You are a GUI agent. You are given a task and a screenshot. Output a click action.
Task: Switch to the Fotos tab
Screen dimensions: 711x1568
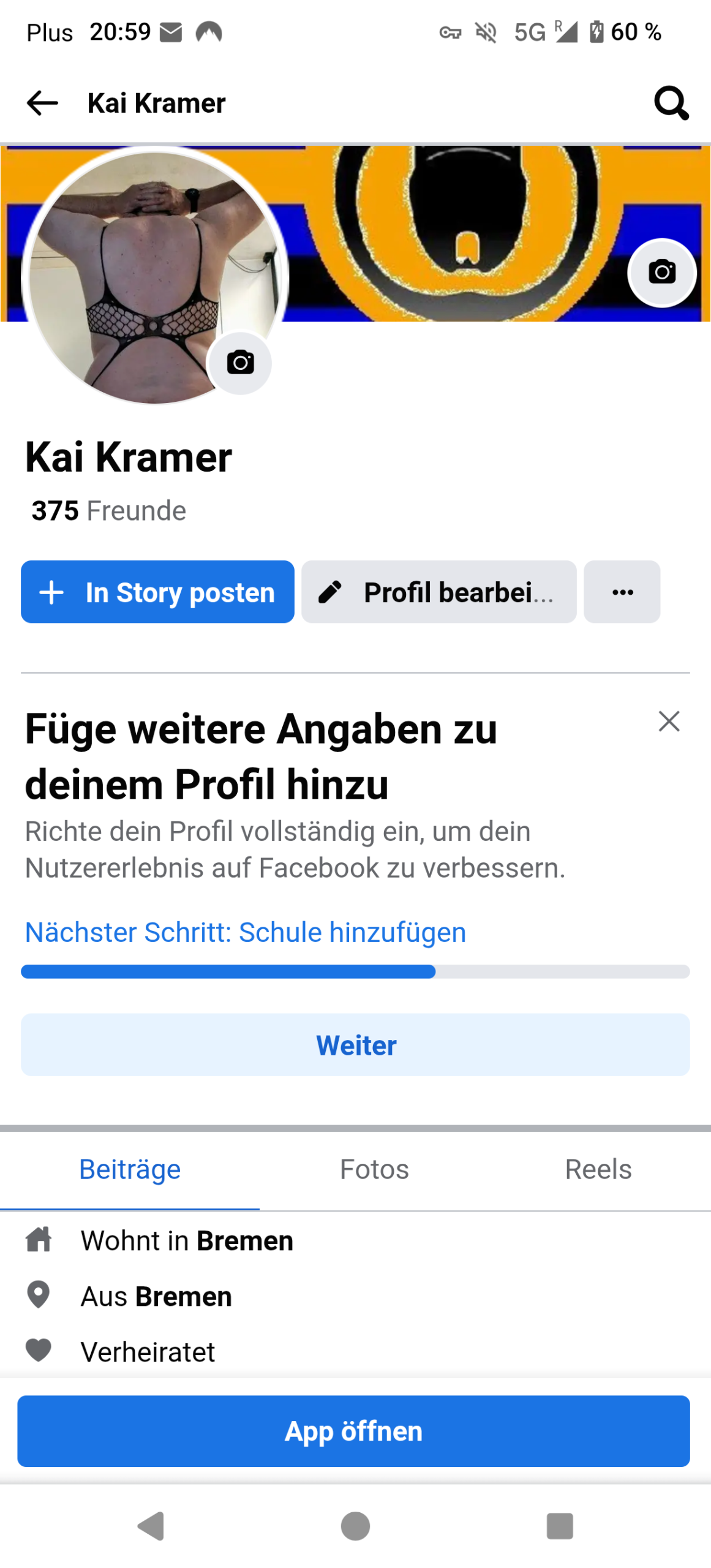(x=374, y=1169)
